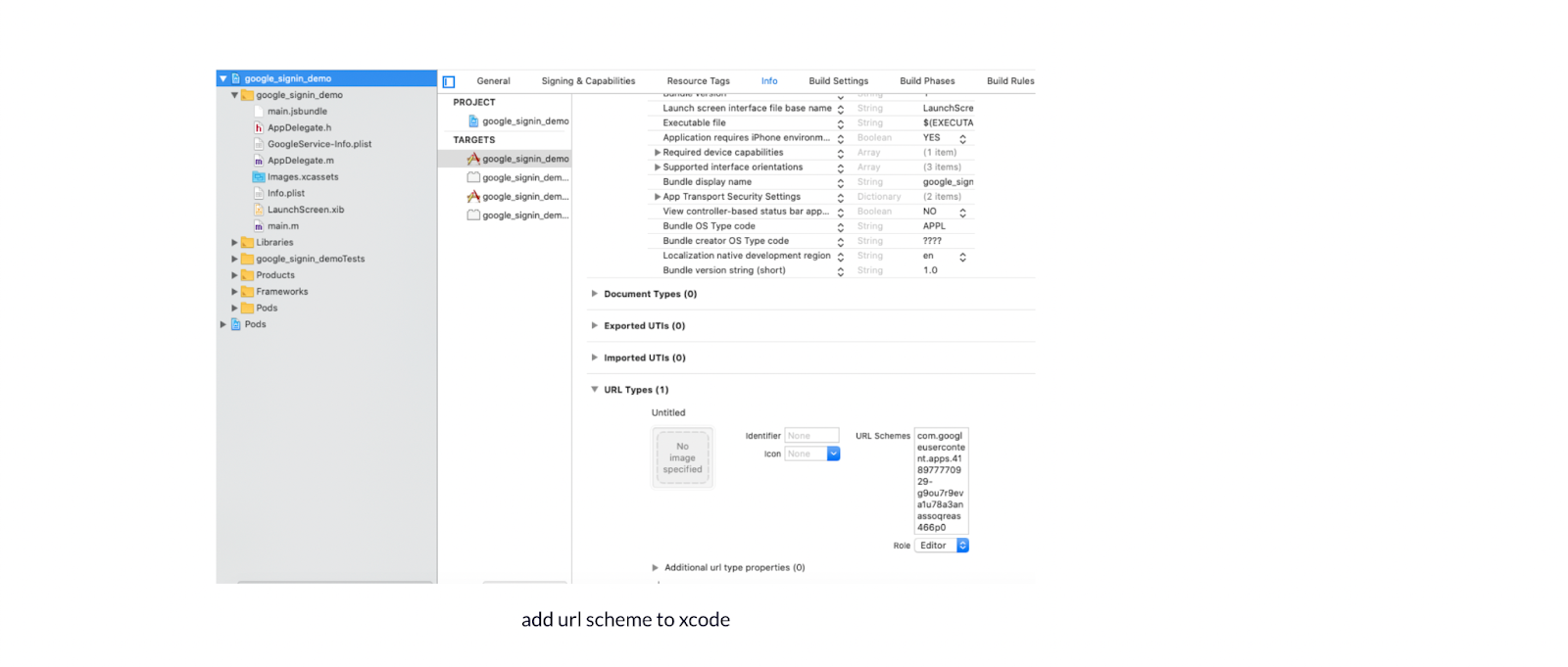Expand Required device capabilities row
This screenshot has height=667, width=1568.
click(x=658, y=153)
